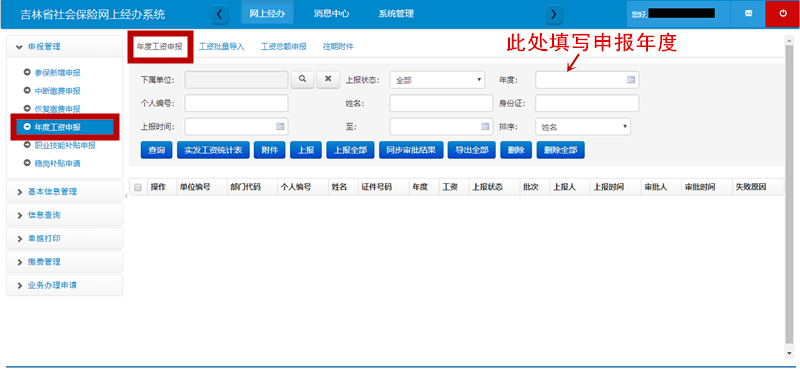Open the 排序 dropdown showing 姓名
800x369 pixels.
pyautogui.click(x=583, y=127)
